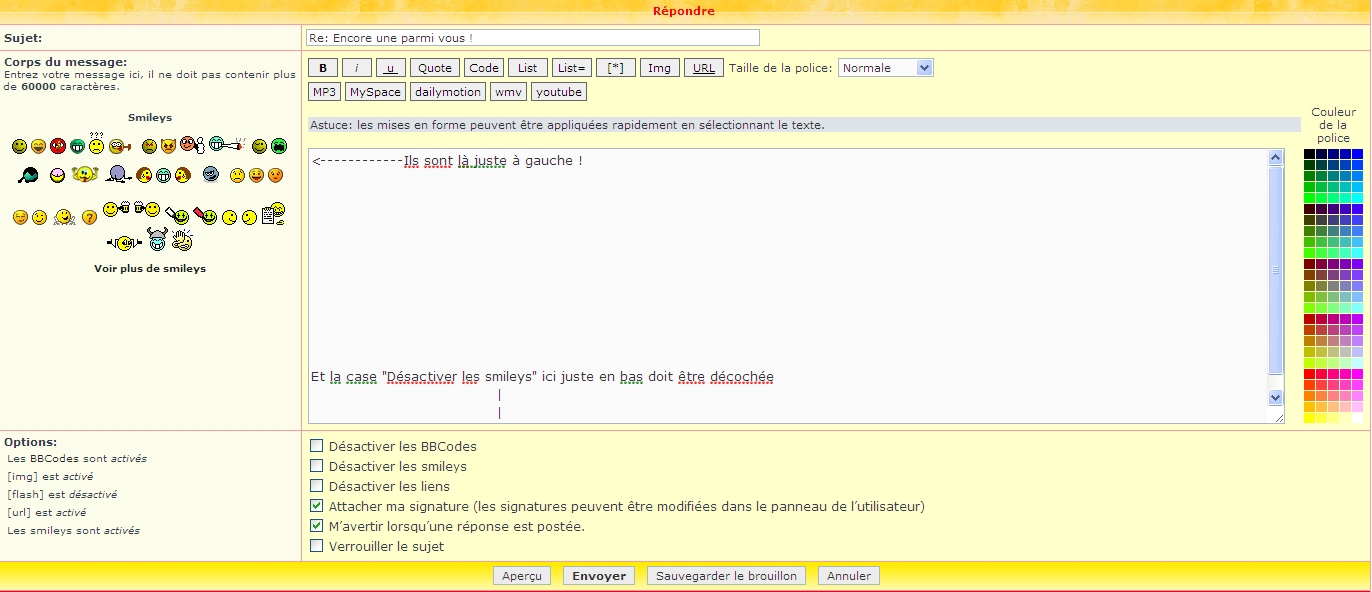Viewport: 1372px width, 592px height.
Task: Click message box scroll down arrow
Action: [x=1275, y=397]
